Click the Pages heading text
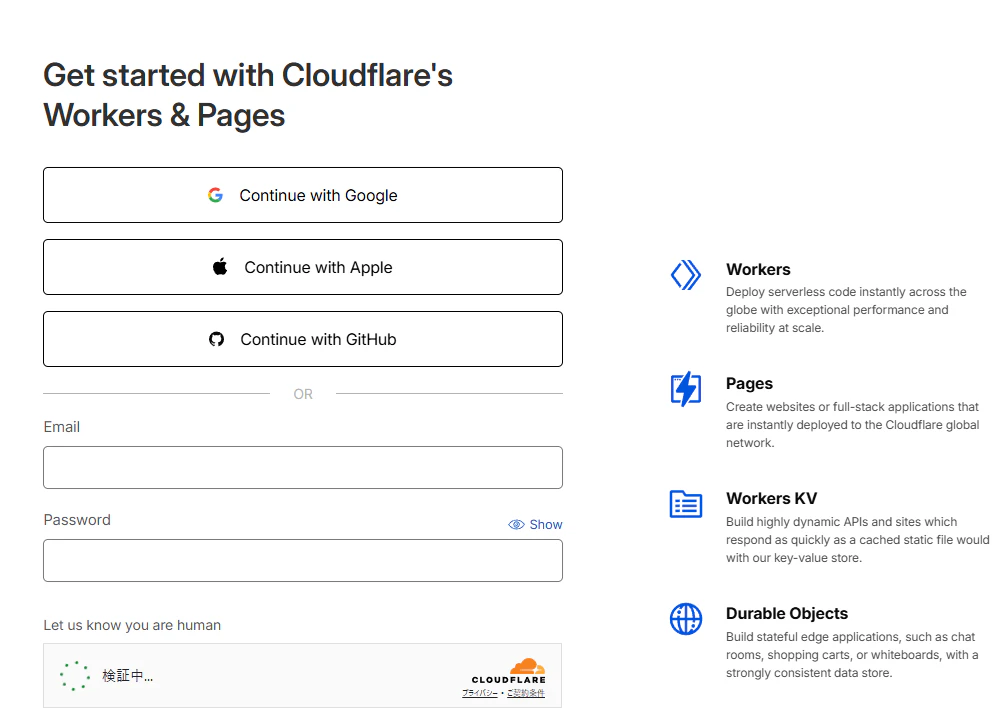 (749, 384)
